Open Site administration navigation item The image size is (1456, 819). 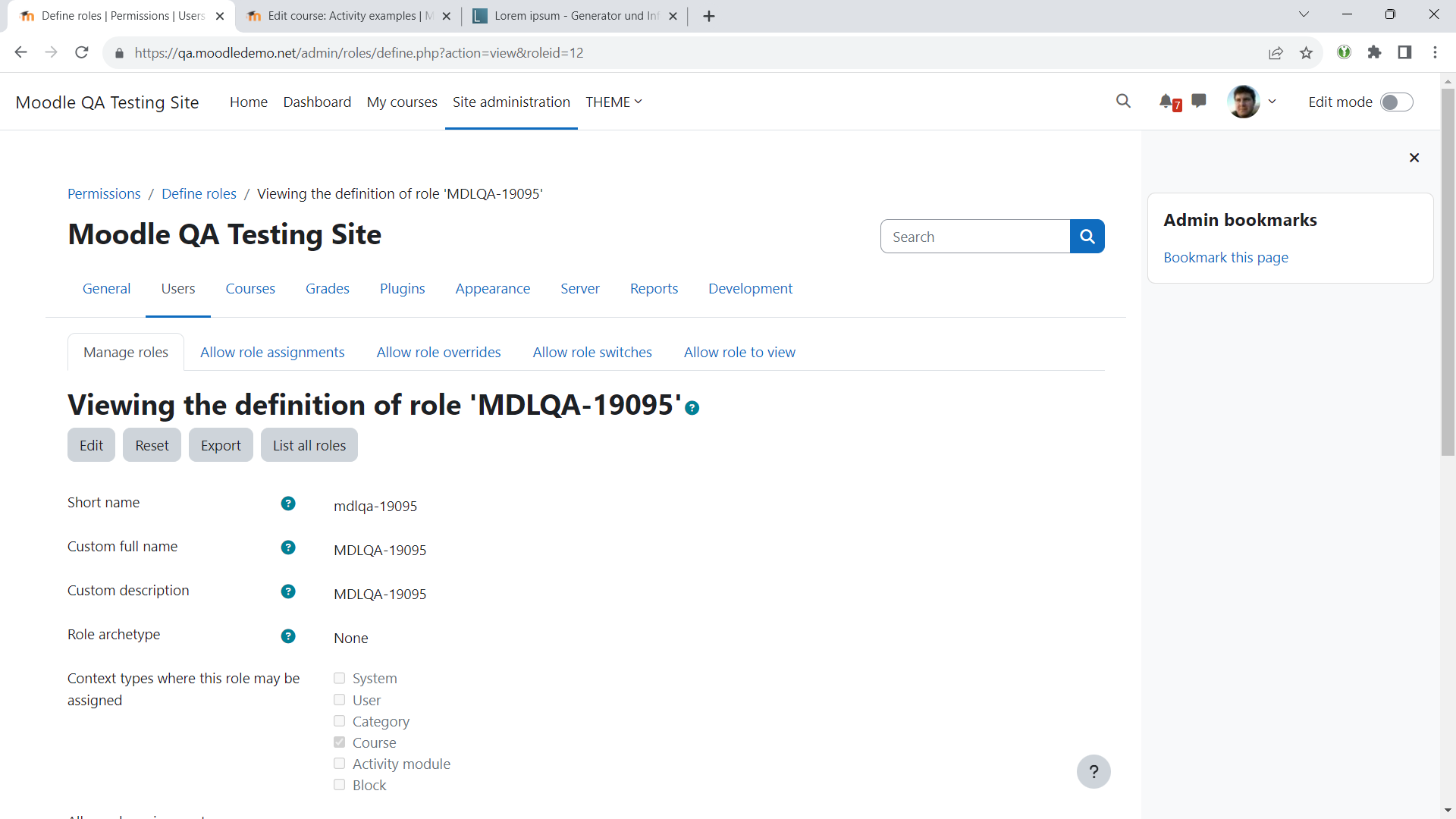pyautogui.click(x=511, y=102)
